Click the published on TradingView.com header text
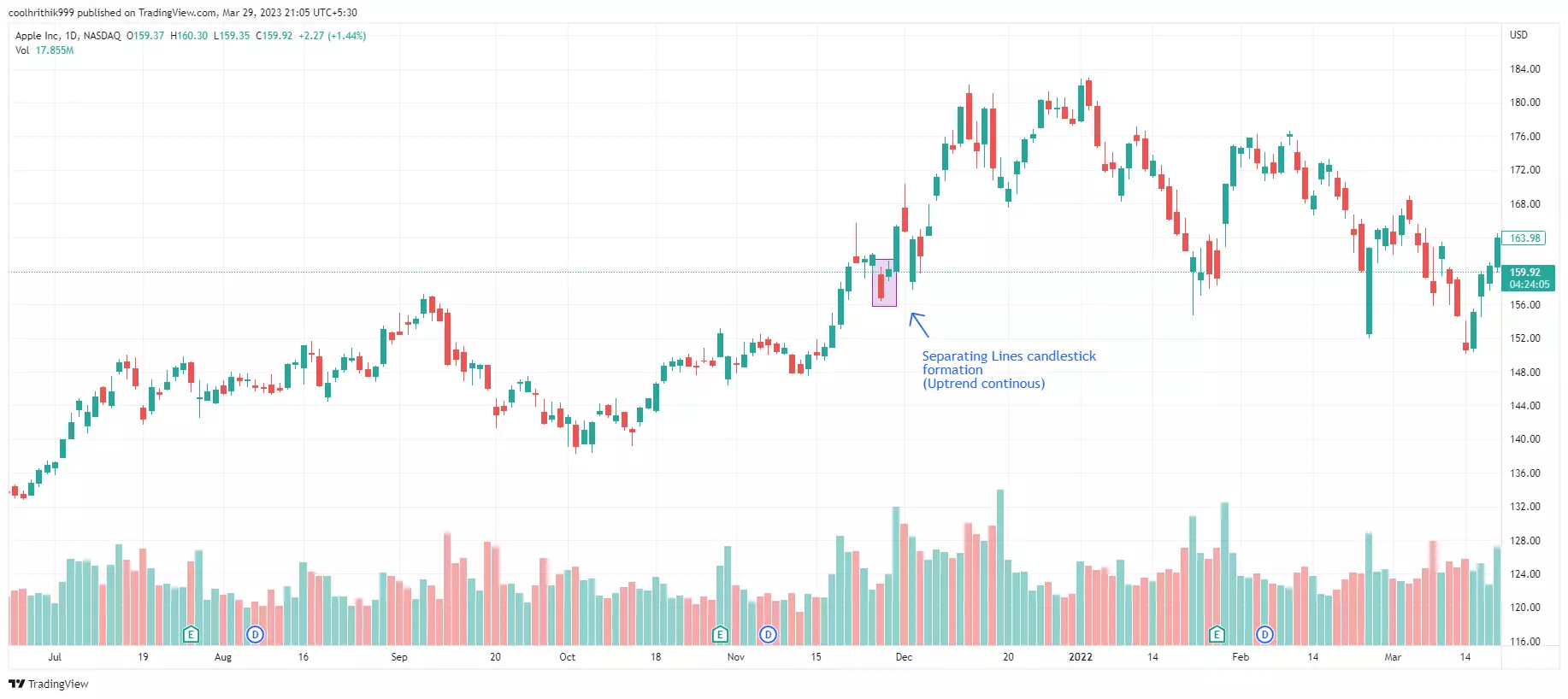The height and width of the screenshot is (699, 1568). coord(183,13)
